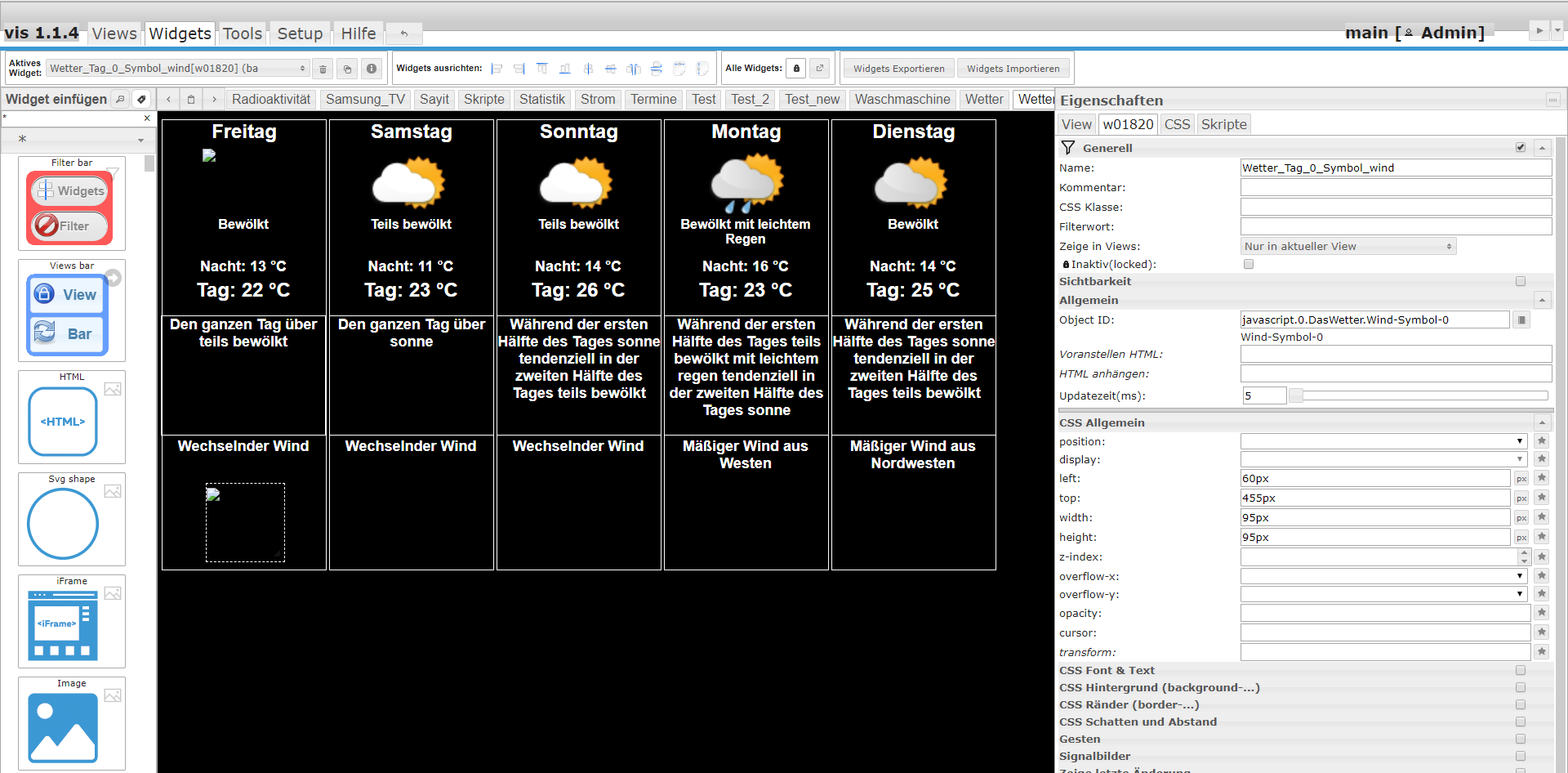Click the clipboard icon before view tabs
This screenshot has height=773, width=1568.
coord(191,99)
